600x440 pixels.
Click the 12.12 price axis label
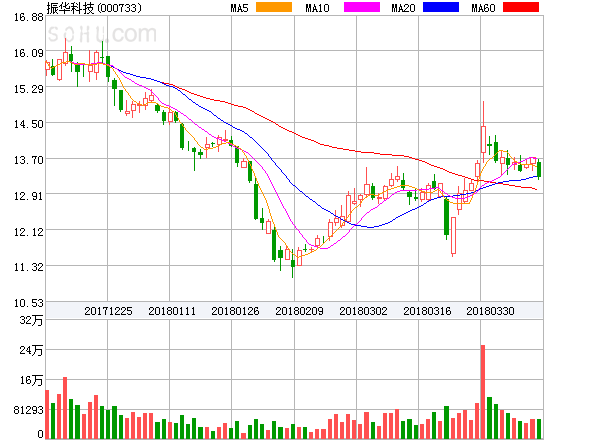click(29, 232)
